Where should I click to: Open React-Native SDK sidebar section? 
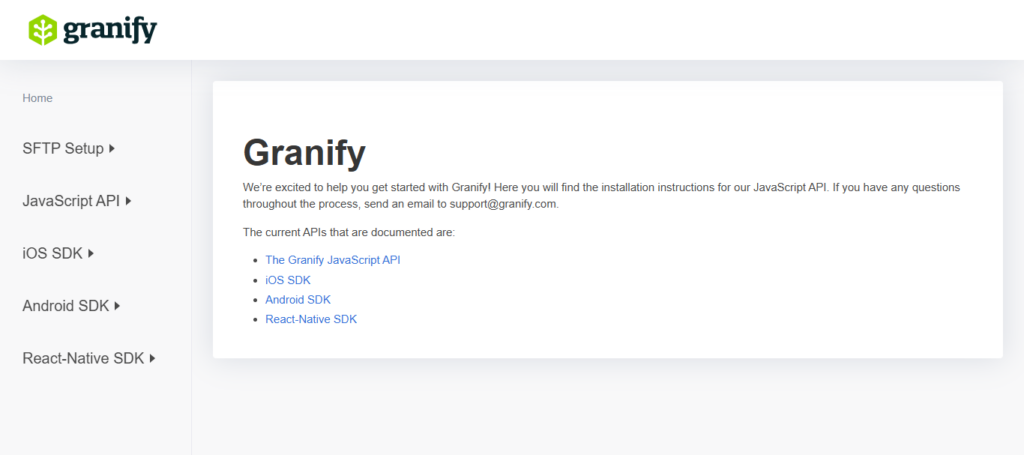[x=83, y=358]
